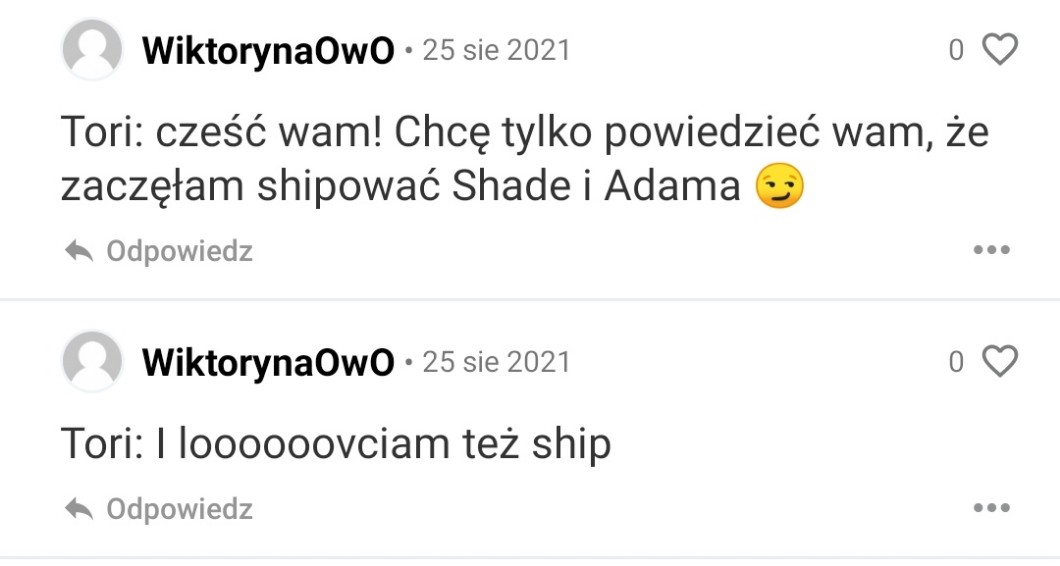Click 'Odpowiedz' under the Shade i Adama comment

(x=179, y=251)
